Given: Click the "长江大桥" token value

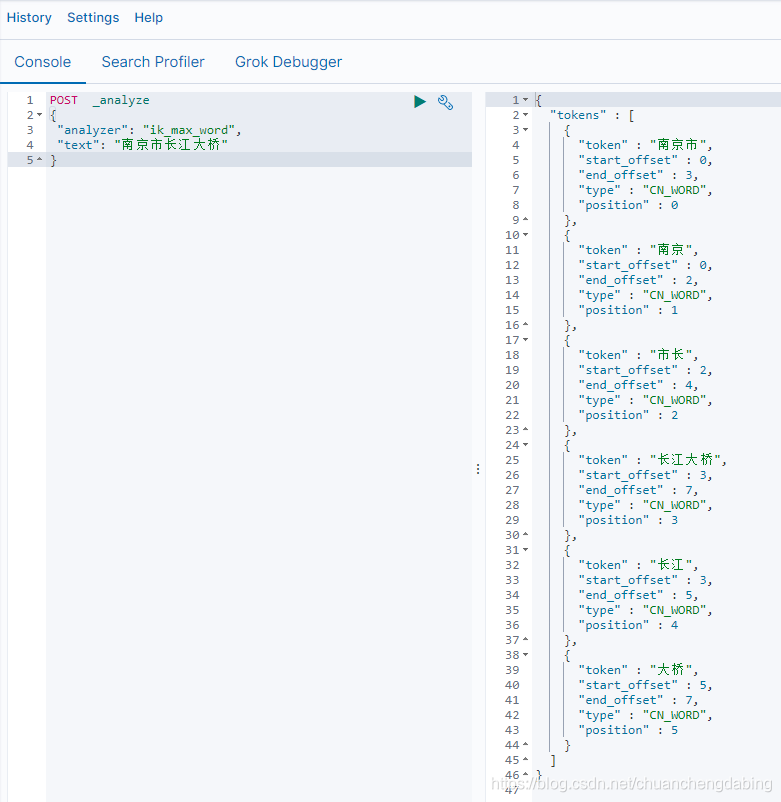Looking at the screenshot, I should click(685, 459).
